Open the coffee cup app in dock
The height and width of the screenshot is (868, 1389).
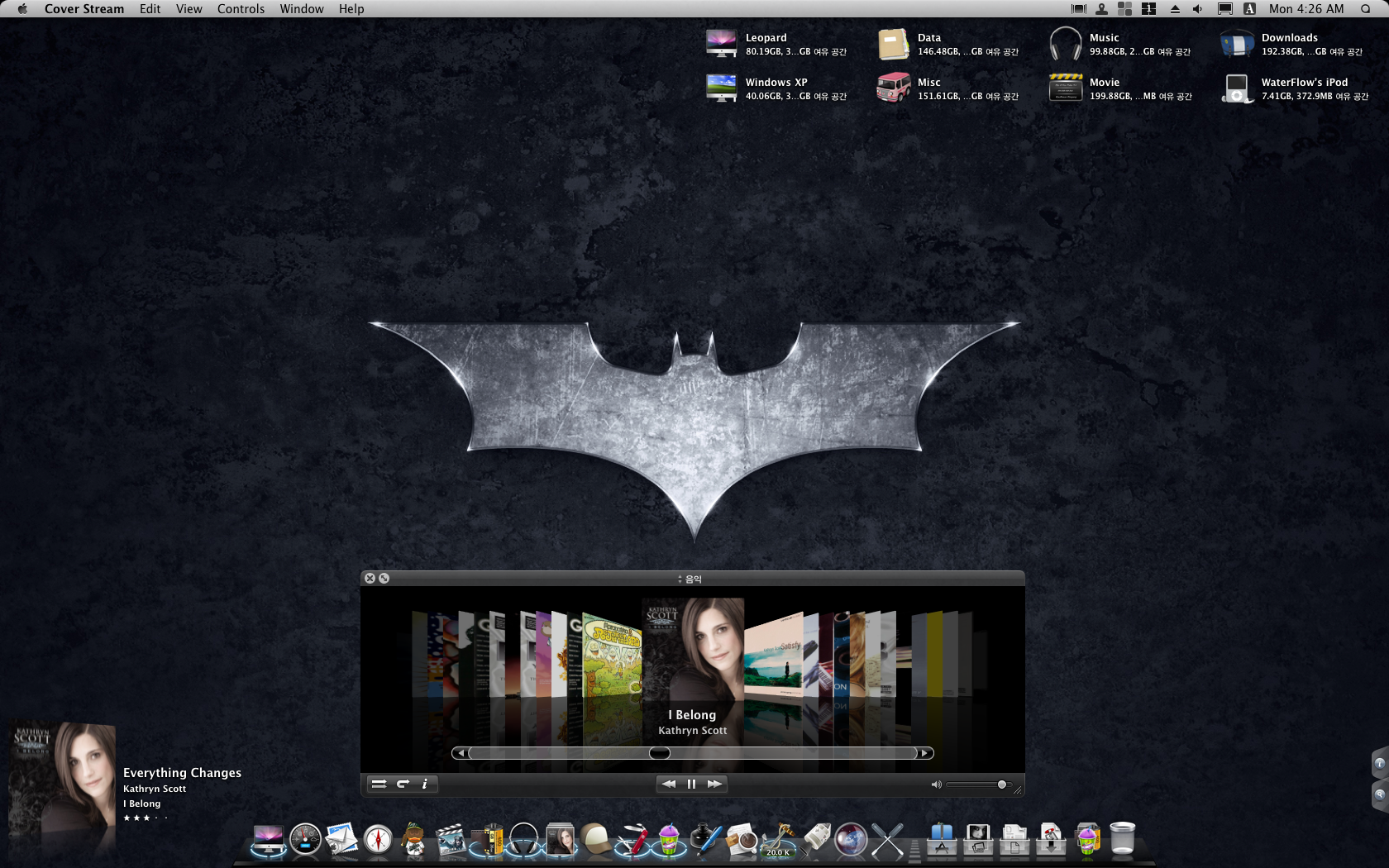(742, 839)
